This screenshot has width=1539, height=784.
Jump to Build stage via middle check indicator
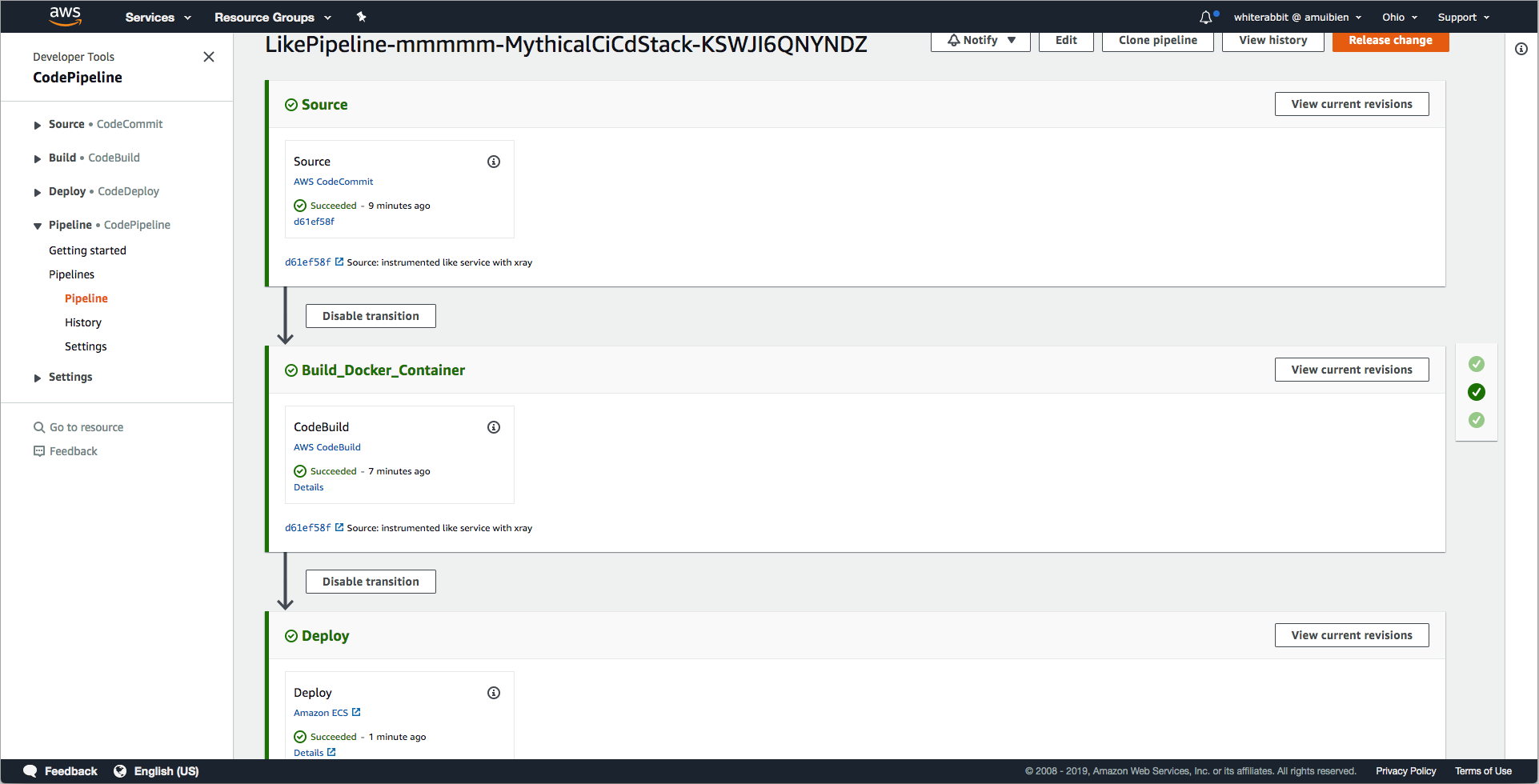tap(1477, 392)
